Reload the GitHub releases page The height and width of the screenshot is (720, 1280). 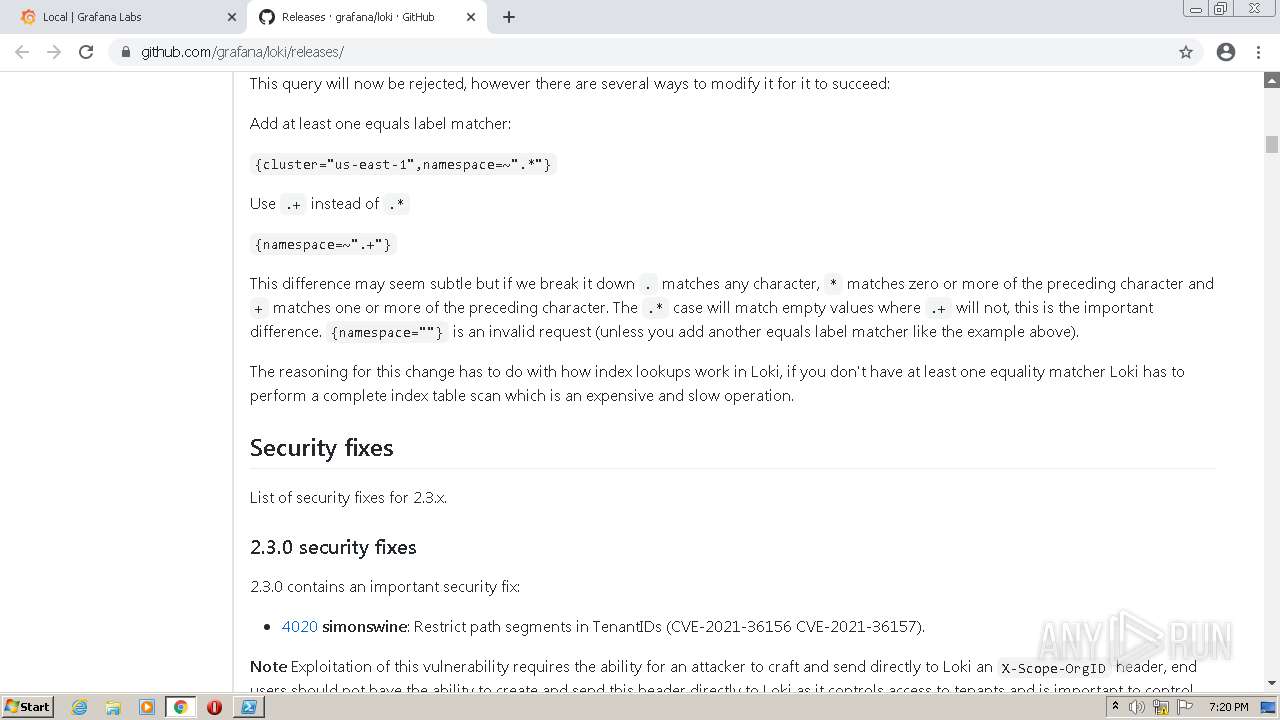(x=86, y=52)
